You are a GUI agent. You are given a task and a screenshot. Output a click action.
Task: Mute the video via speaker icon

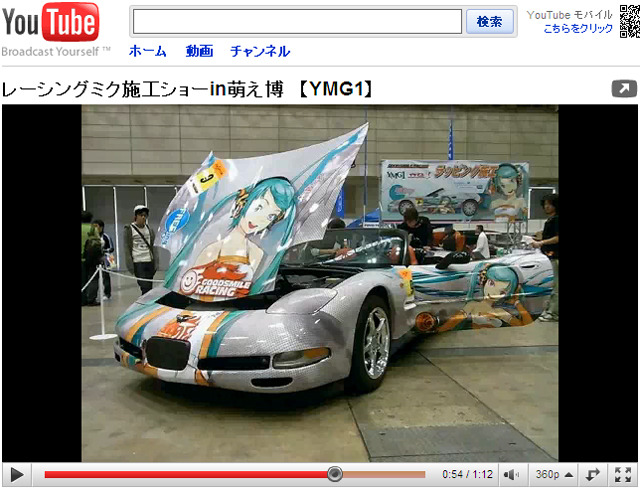[x=511, y=475]
